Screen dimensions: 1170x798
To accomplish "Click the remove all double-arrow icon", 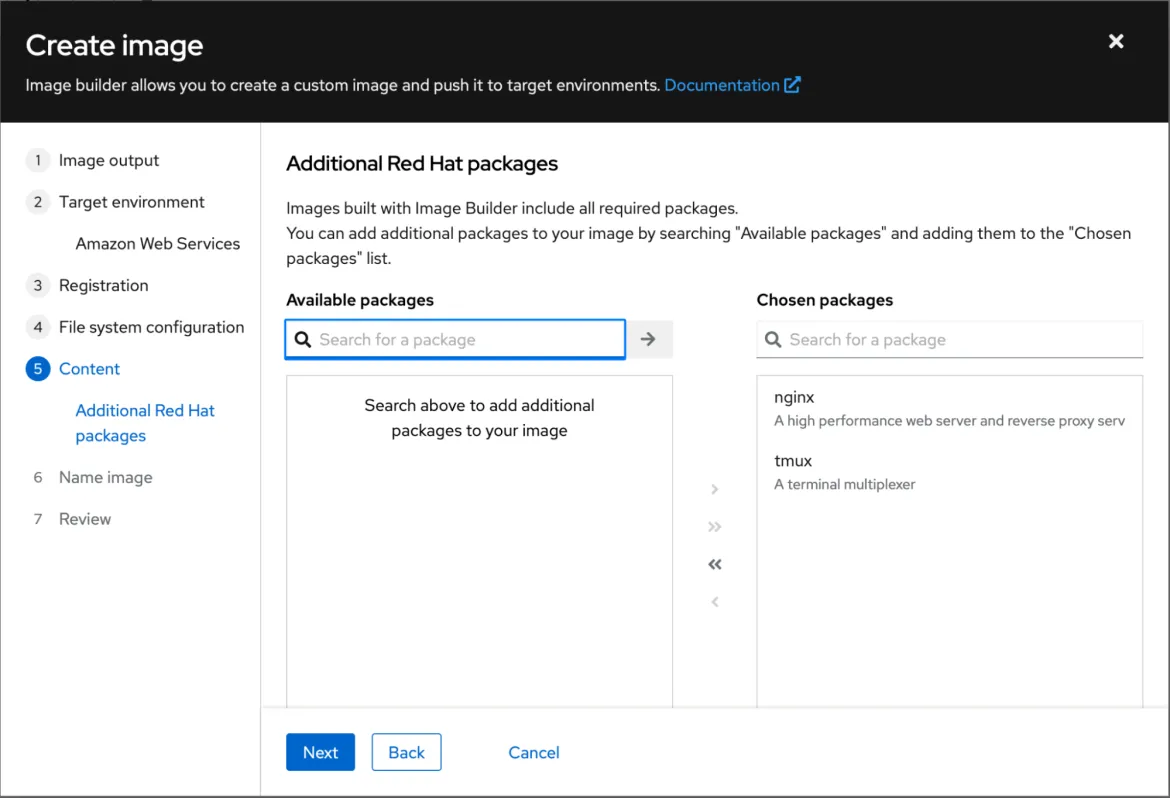I will 714,565.
